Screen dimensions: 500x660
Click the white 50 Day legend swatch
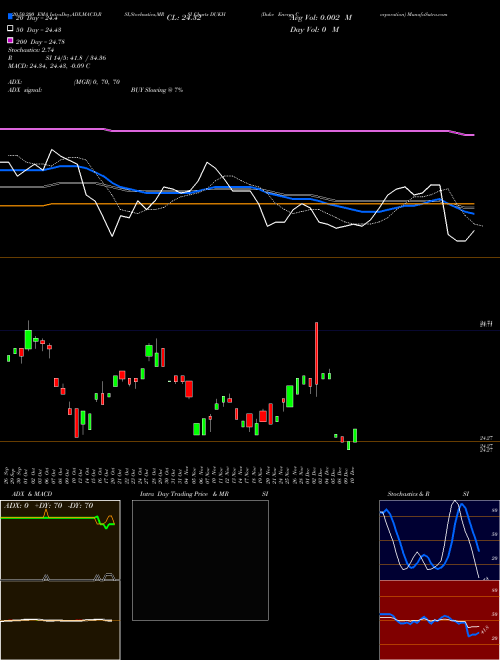10,28
